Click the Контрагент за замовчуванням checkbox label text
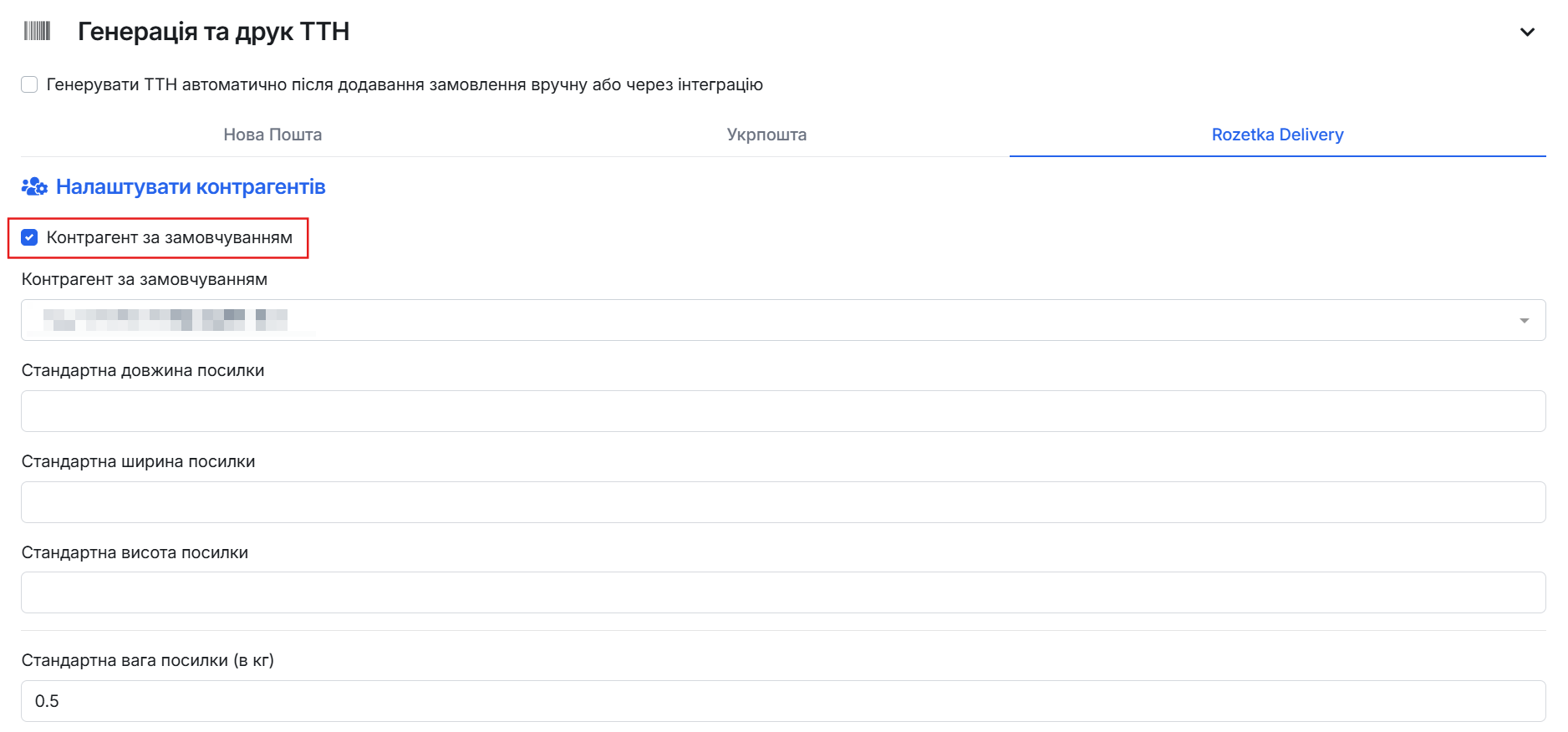Screen dimensions: 1568x732 point(170,237)
